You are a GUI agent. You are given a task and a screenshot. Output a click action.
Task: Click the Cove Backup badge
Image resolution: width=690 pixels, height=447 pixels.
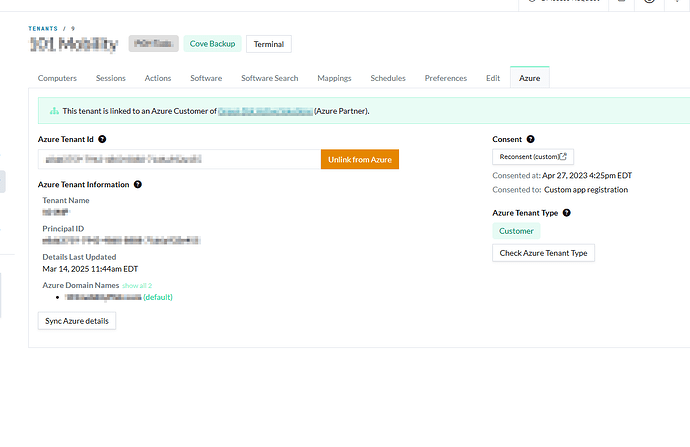click(213, 44)
